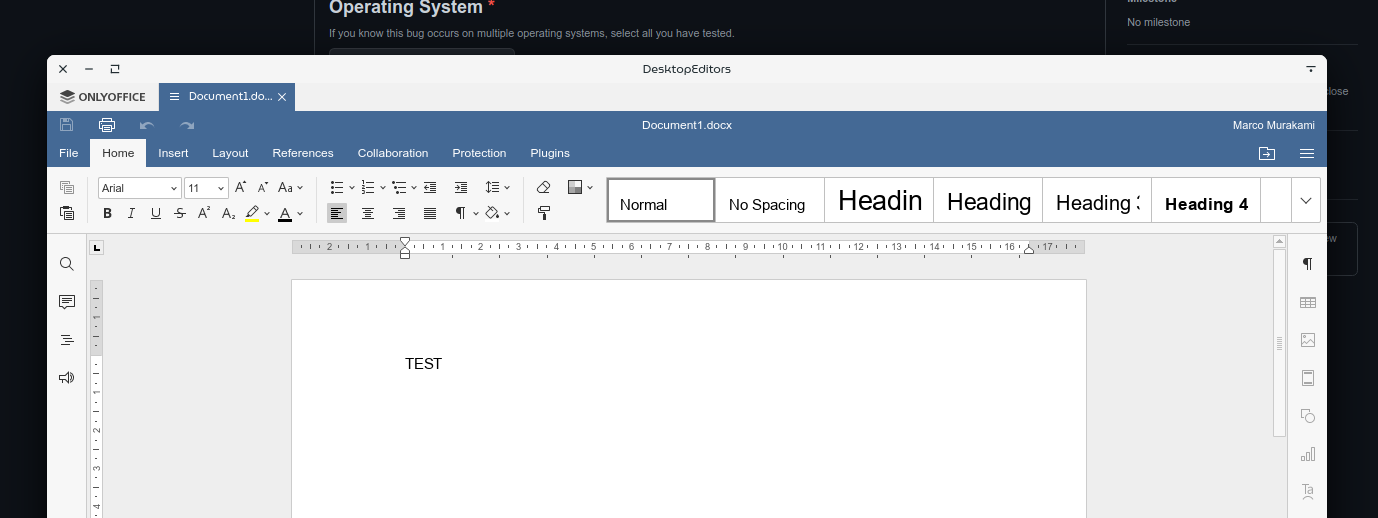Set align center
The height and width of the screenshot is (518, 1378).
[368, 213]
